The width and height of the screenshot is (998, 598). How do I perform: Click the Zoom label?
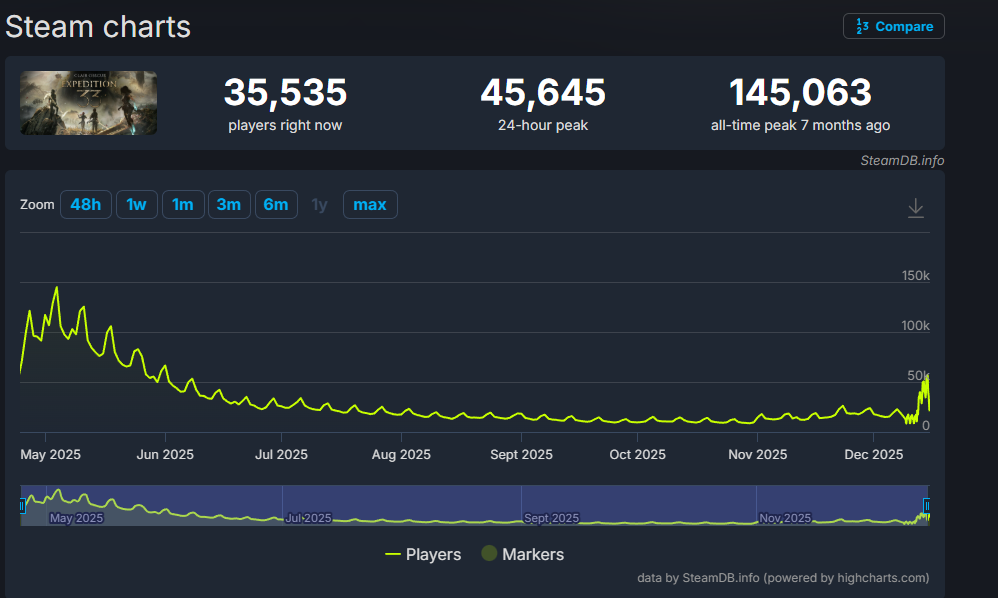coord(37,204)
